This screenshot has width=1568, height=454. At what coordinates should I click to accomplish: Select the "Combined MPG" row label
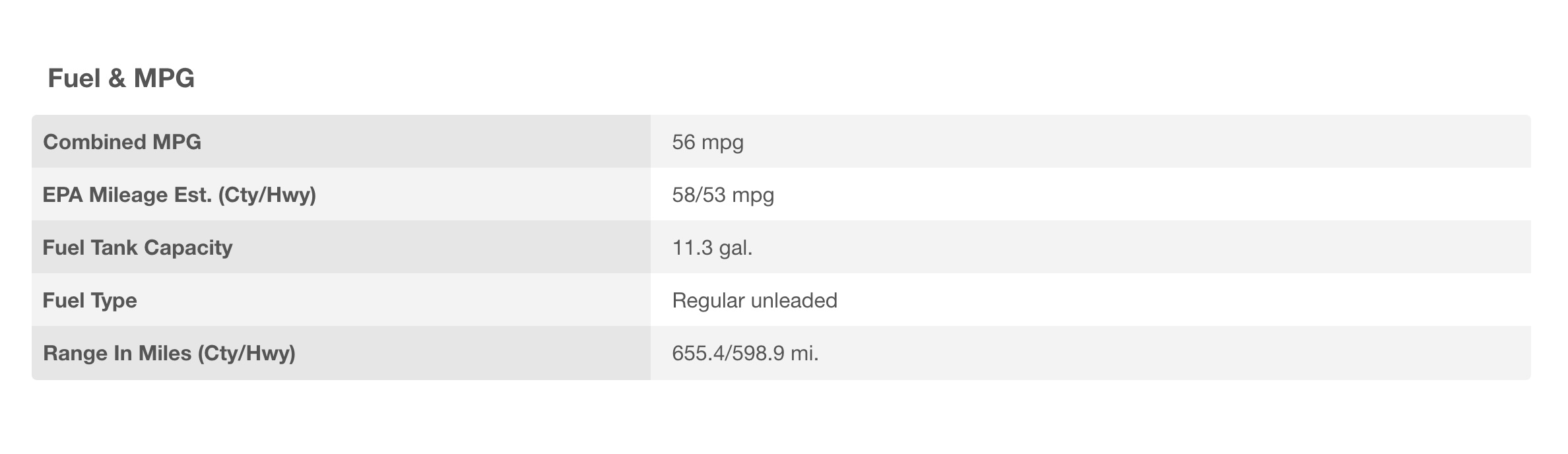122,142
